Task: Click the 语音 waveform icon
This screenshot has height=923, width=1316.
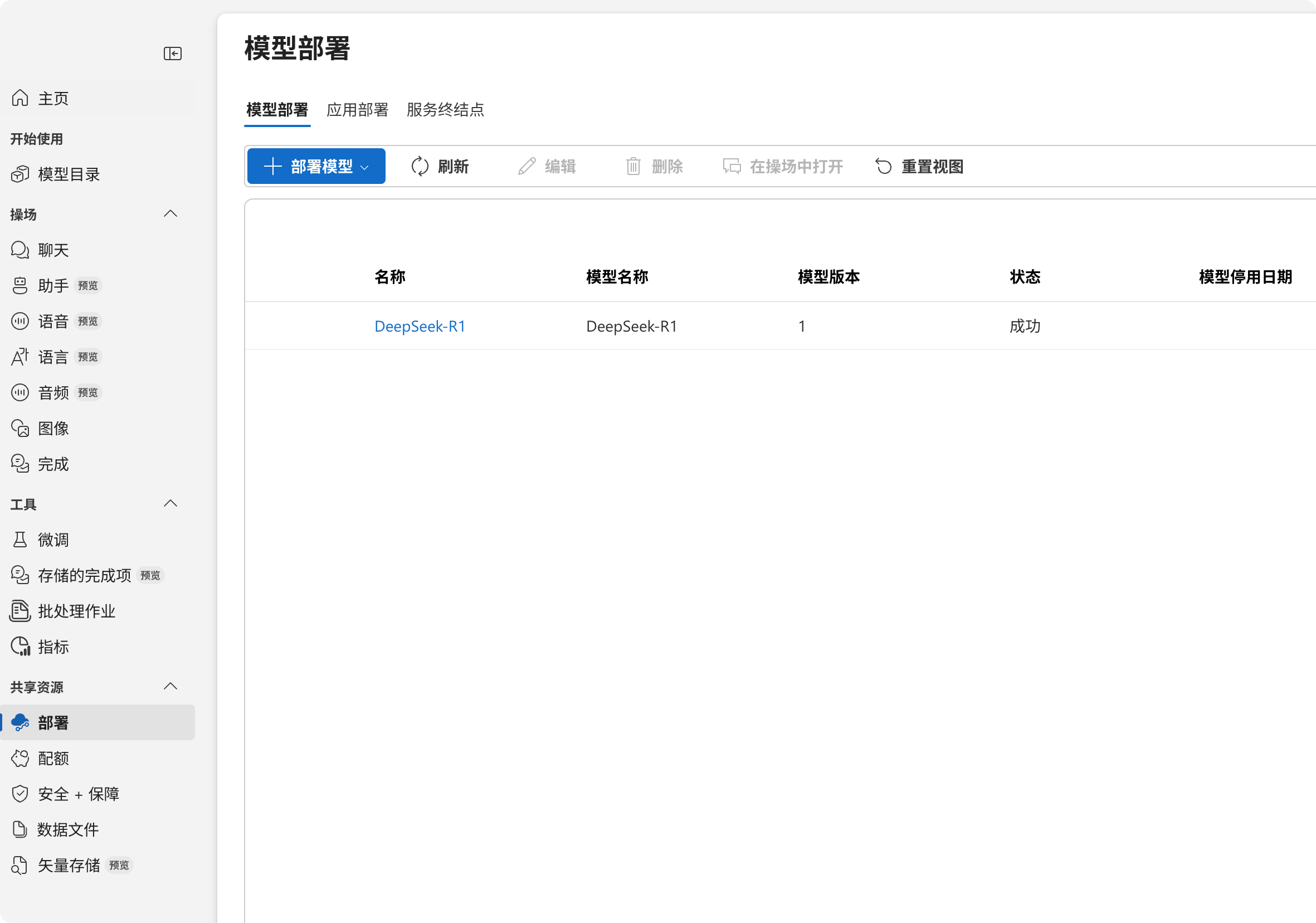Action: [20, 321]
